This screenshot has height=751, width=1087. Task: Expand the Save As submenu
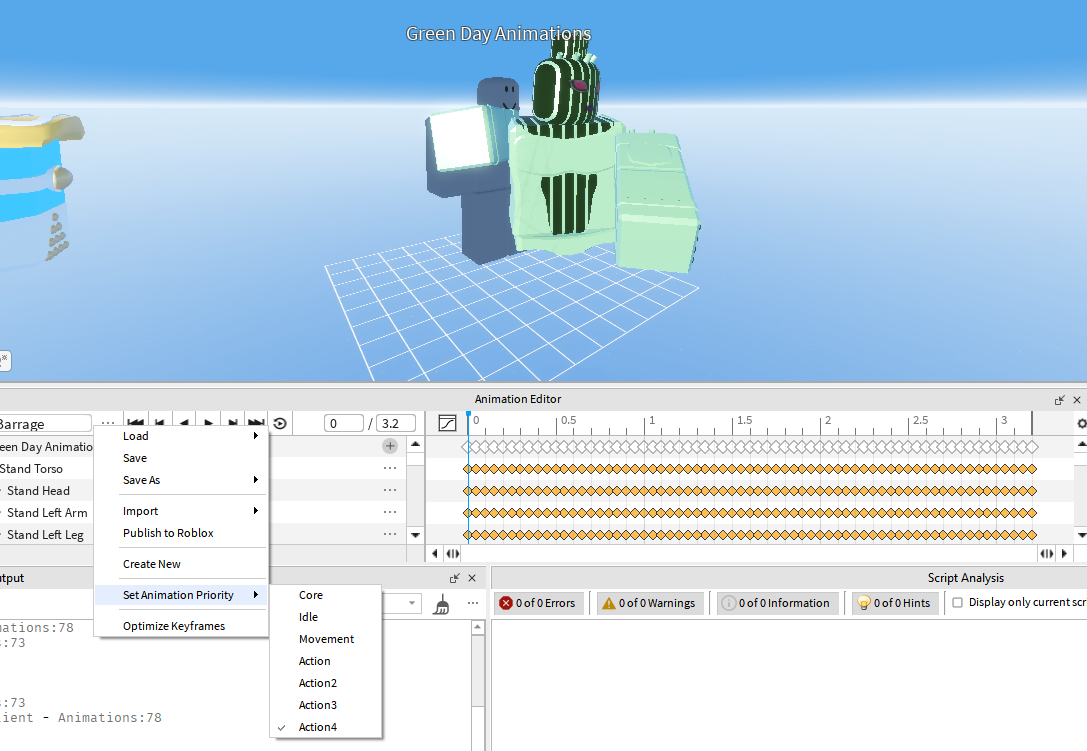(141, 480)
